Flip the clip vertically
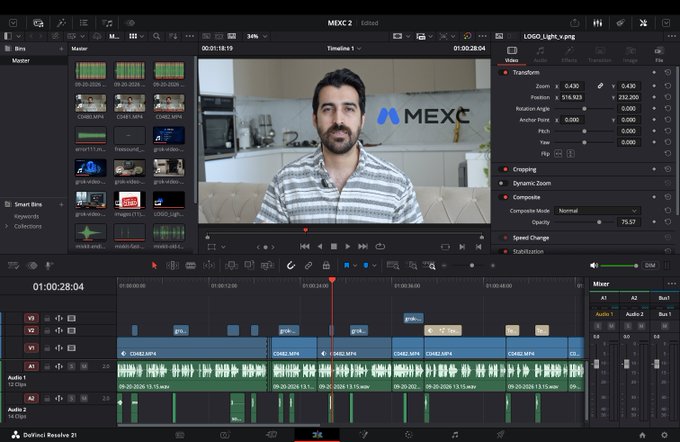Viewport: 680px width, 442px height. (x=571, y=154)
